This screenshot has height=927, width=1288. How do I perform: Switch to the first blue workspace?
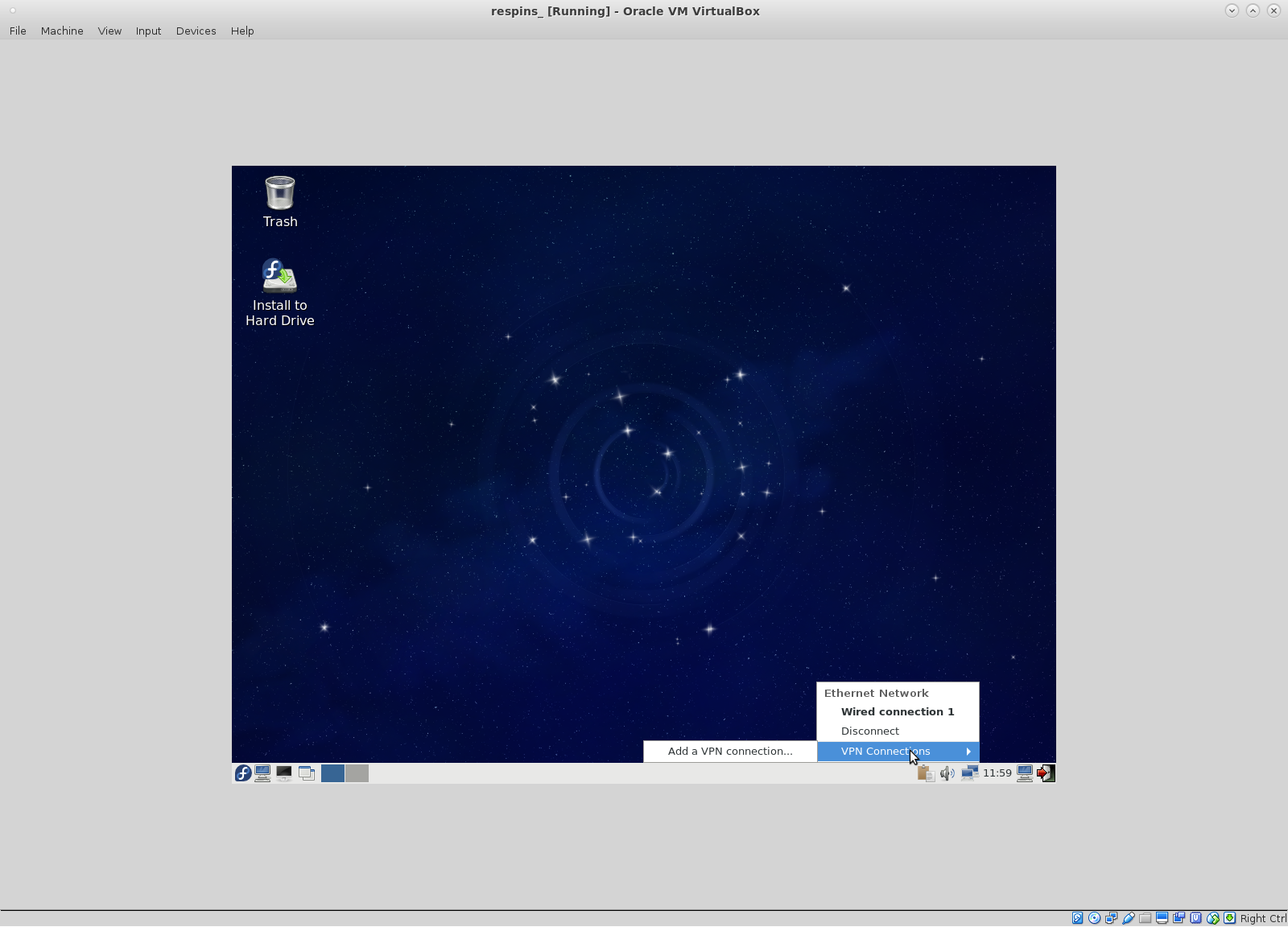(332, 773)
